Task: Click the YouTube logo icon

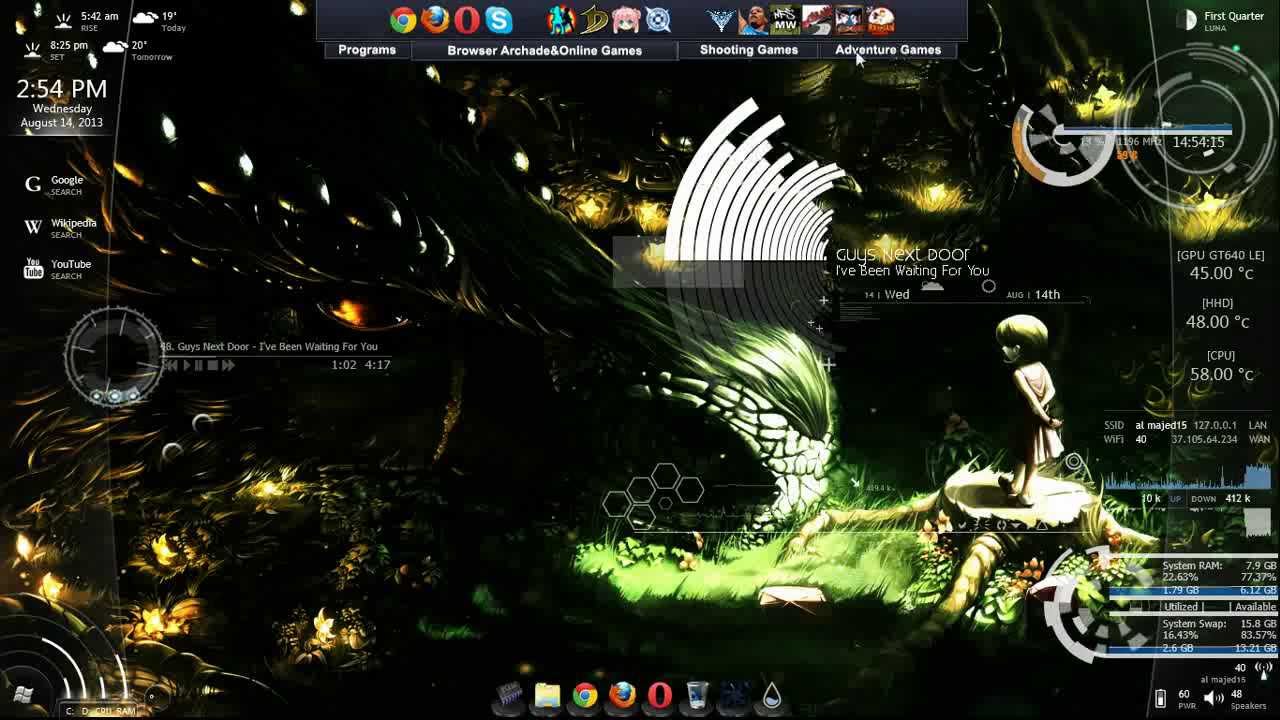Action: pos(33,268)
